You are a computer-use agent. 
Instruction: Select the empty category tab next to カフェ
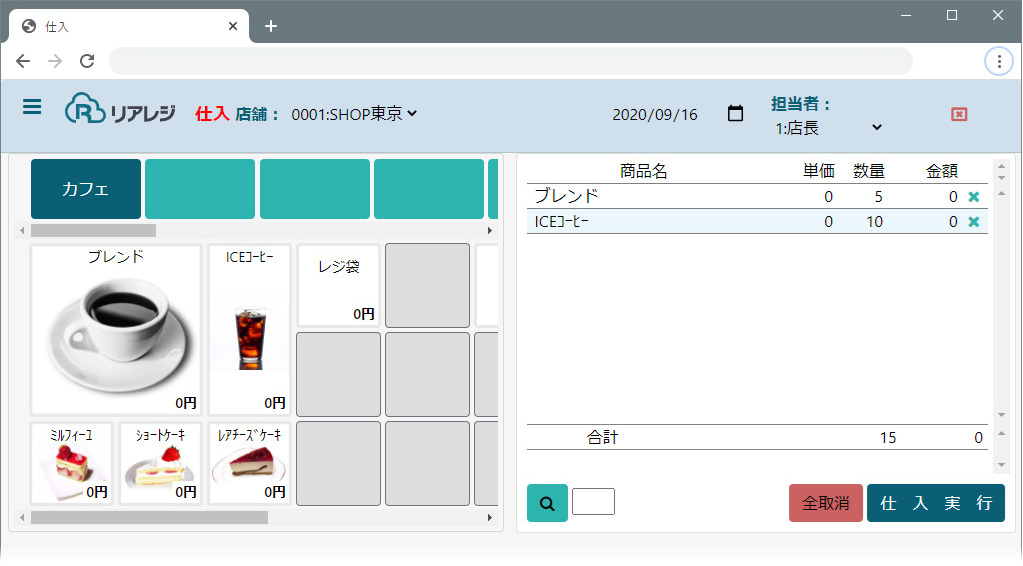[200, 189]
